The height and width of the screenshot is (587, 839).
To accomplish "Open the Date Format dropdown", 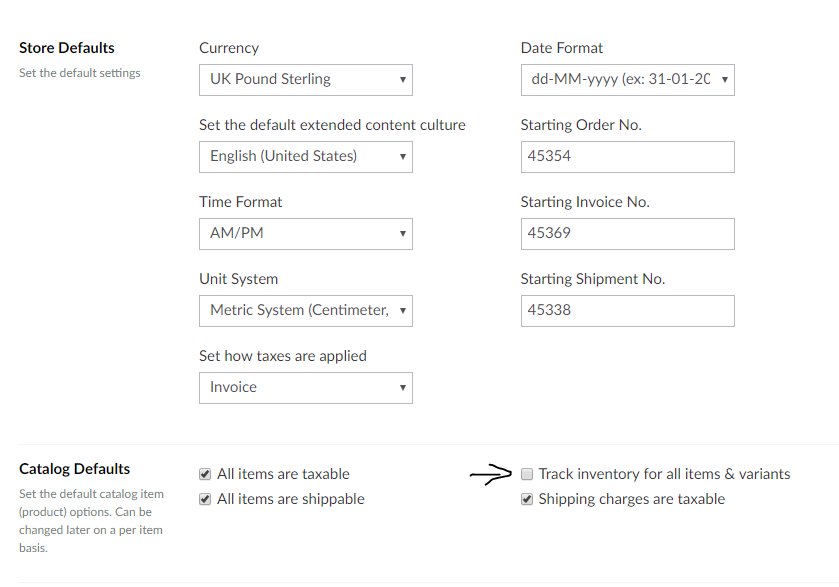I will (628, 80).
